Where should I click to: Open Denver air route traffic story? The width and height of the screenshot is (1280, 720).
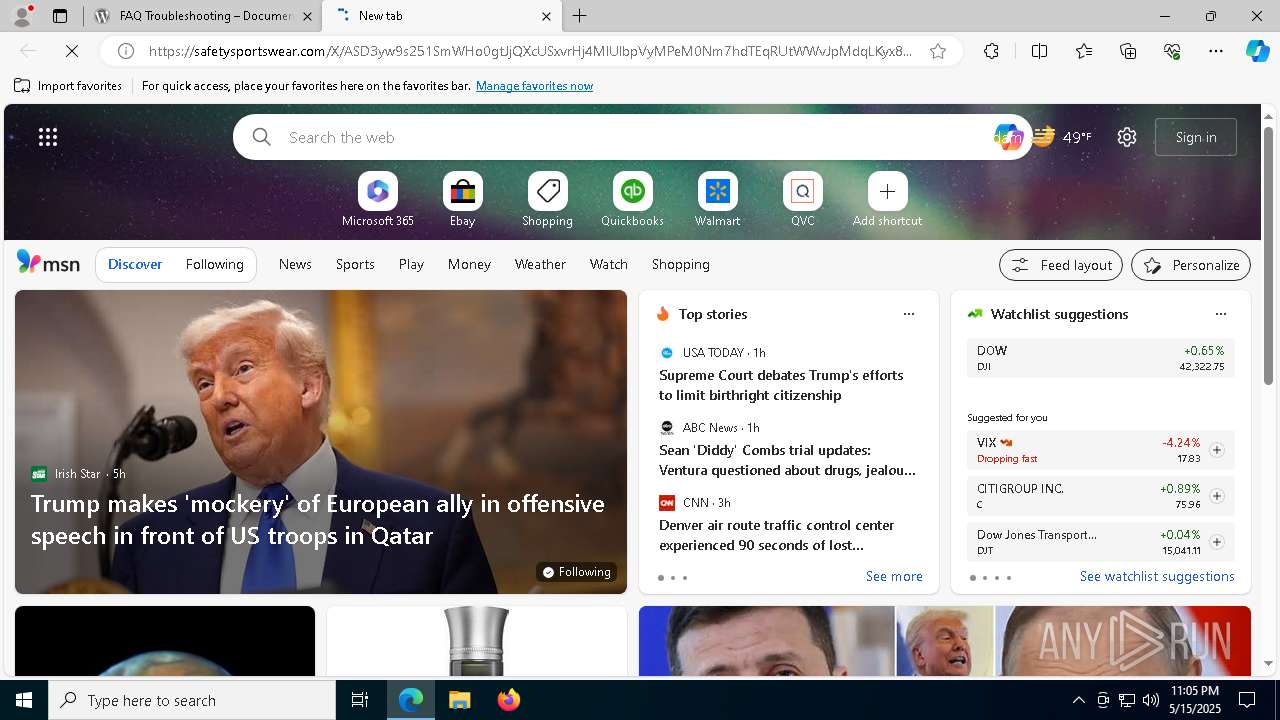click(x=776, y=535)
